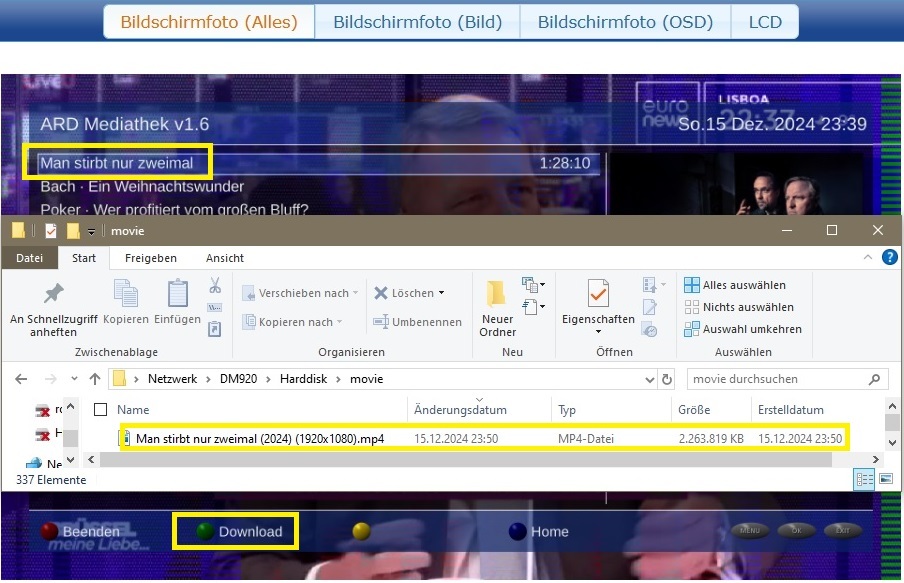Select 'Bach · Ein Weihnachtswunder' in the Mediathek list
The height and width of the screenshot is (583, 904).
(x=142, y=186)
